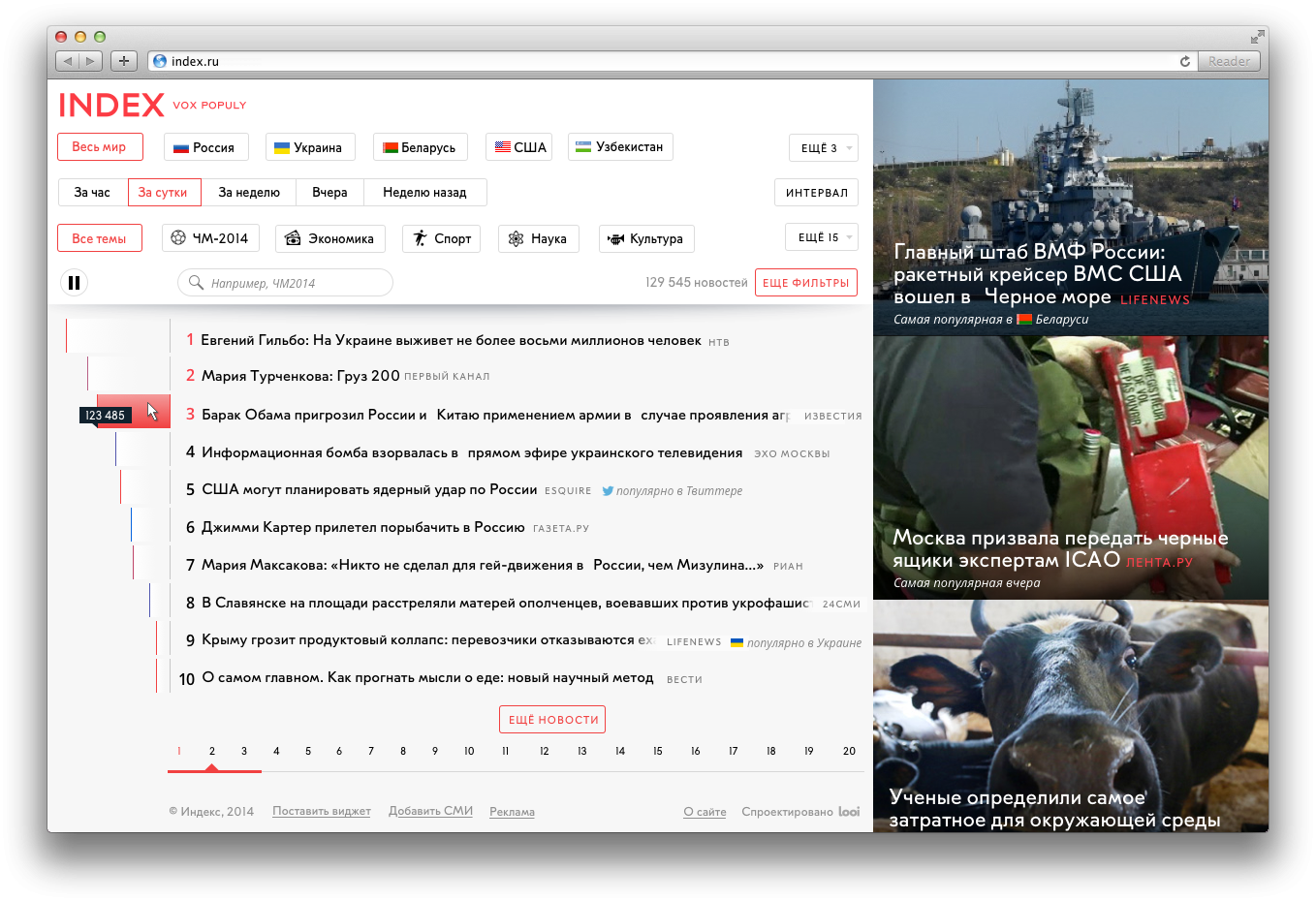Select the За сутки time period
Image resolution: width=1316 pixels, height=901 pixels.
(x=164, y=193)
